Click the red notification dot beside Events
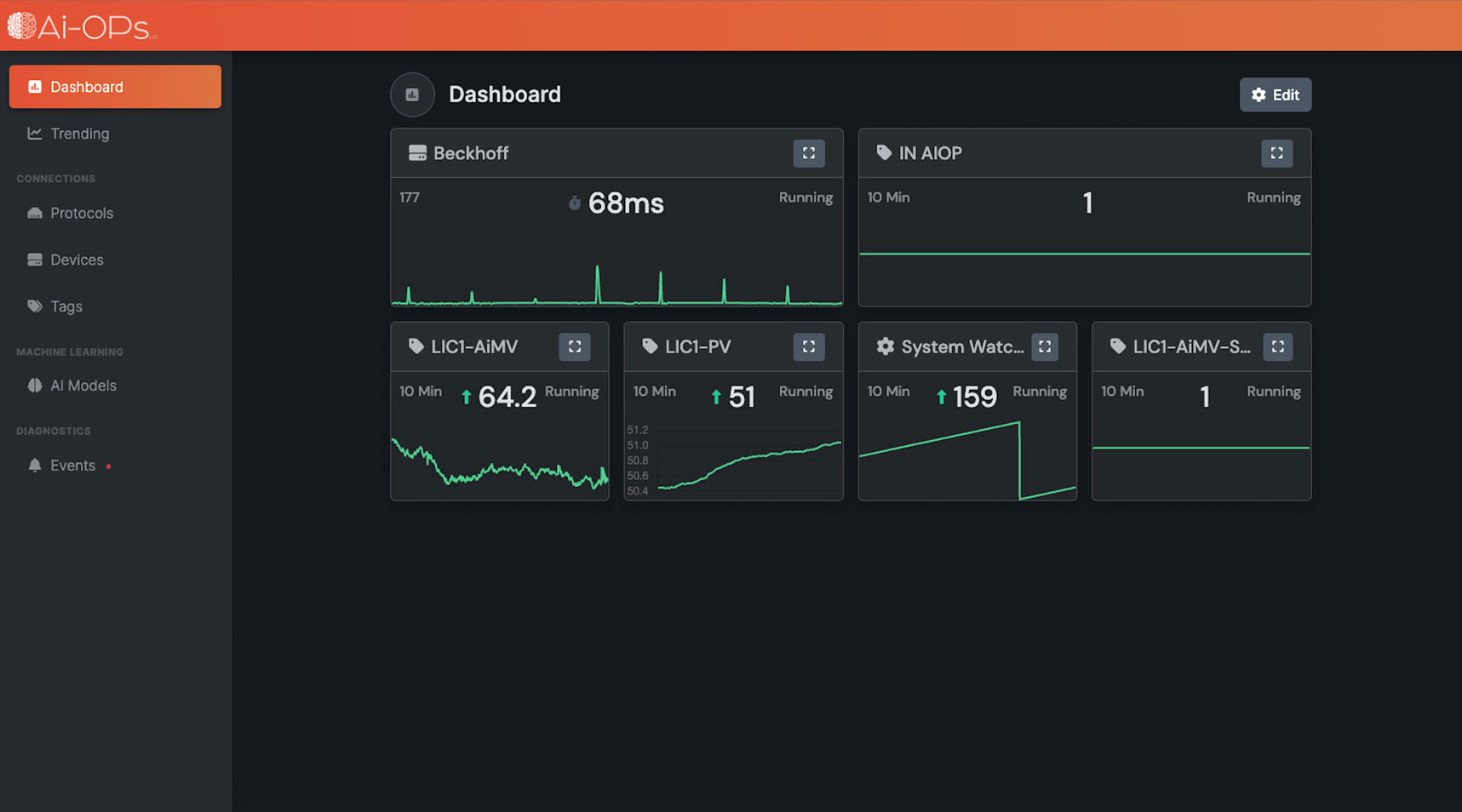 coord(108,466)
